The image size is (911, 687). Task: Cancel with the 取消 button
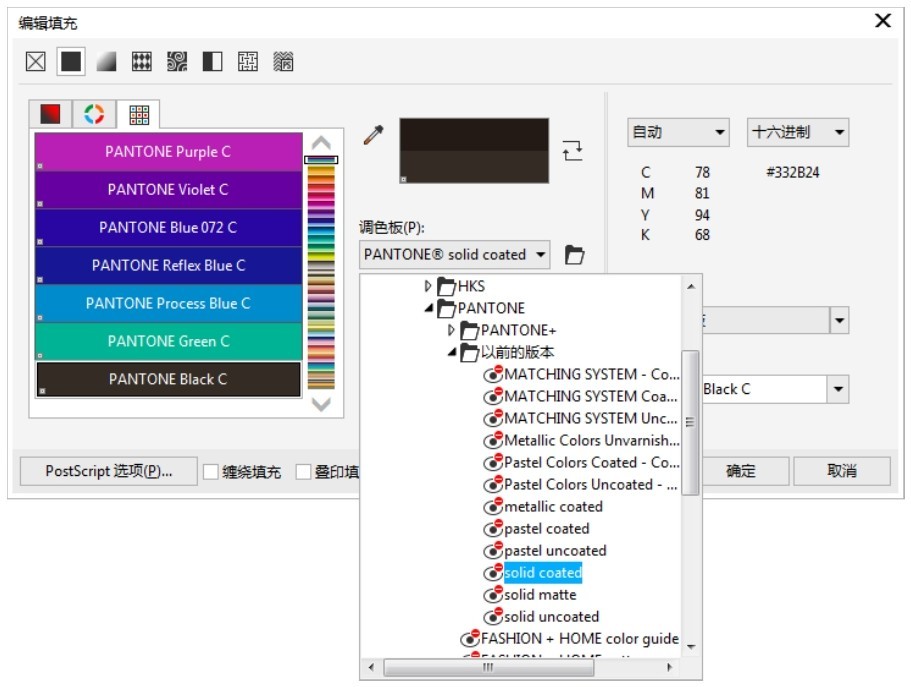[x=842, y=471]
